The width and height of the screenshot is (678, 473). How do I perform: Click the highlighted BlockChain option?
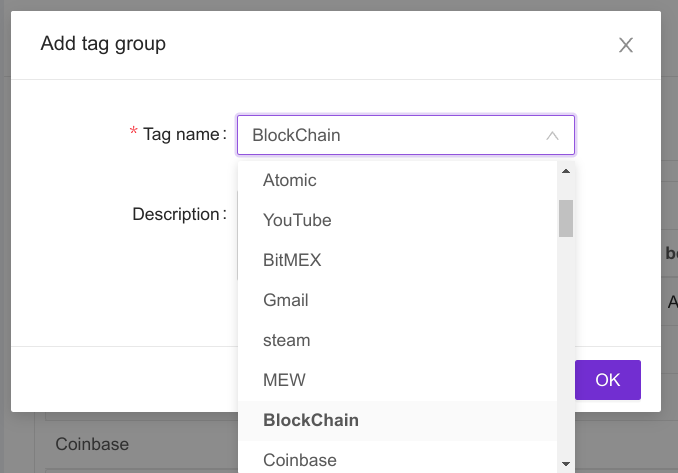(311, 420)
